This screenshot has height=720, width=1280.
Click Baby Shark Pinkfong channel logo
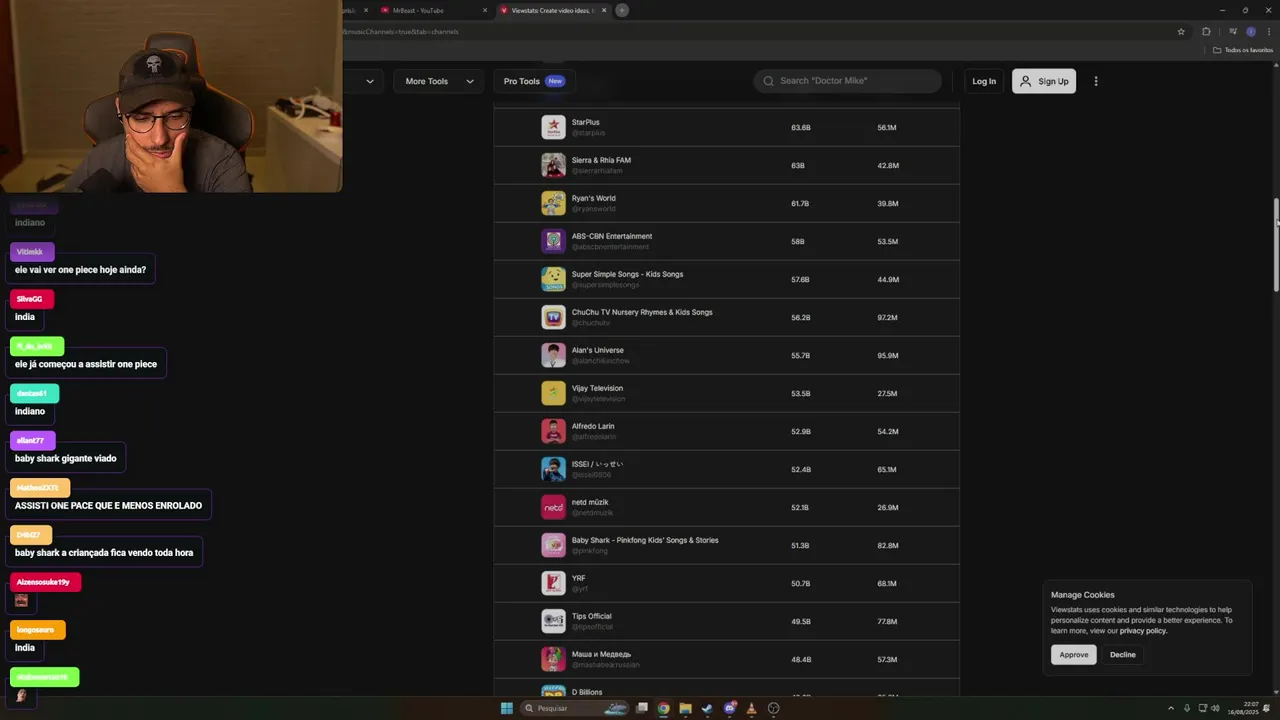point(553,545)
